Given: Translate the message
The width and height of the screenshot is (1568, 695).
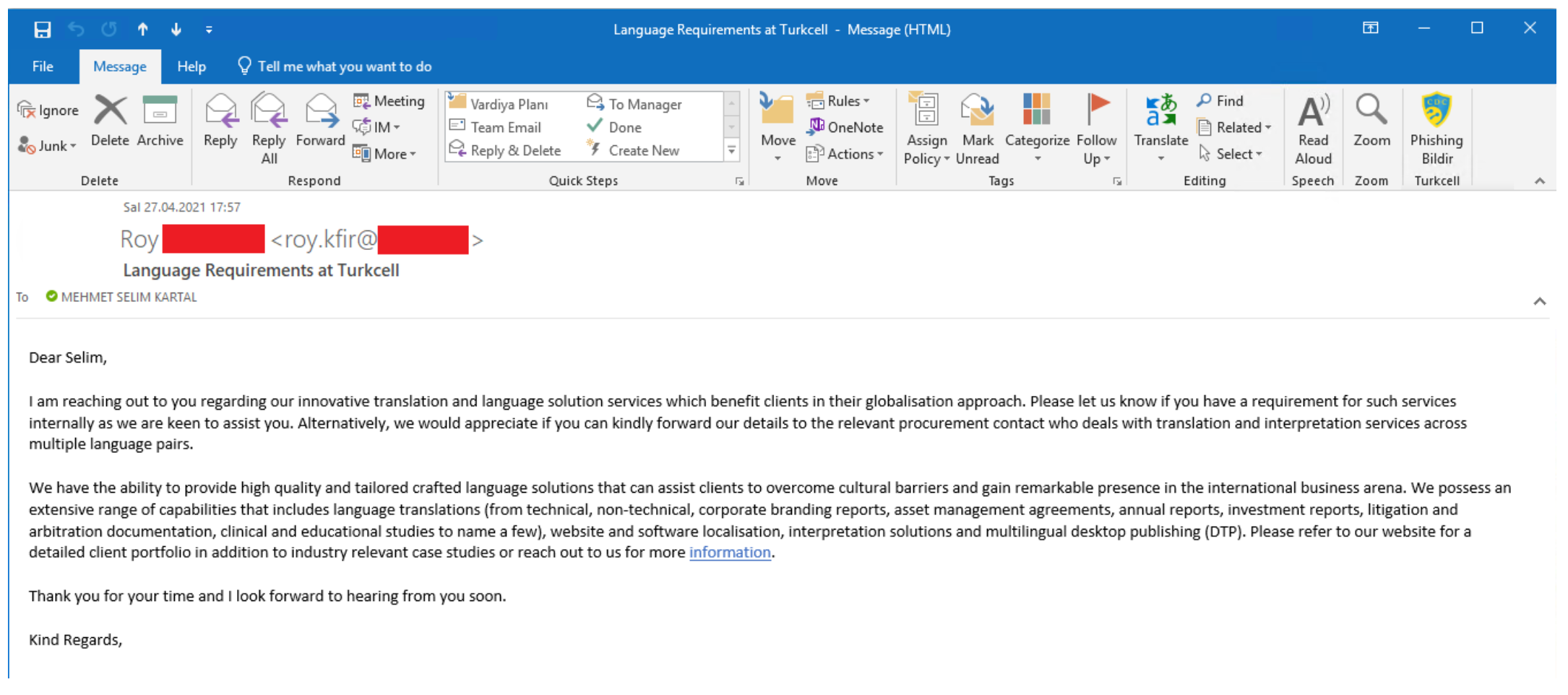Looking at the screenshot, I should click(x=1160, y=127).
